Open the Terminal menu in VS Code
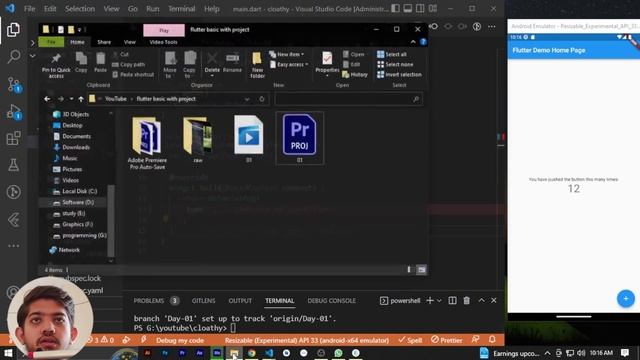640x360 pixels. (x=182, y=9)
